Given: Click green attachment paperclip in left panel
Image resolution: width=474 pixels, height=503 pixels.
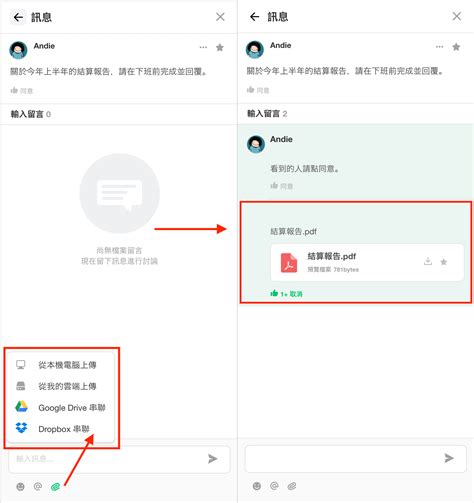Looking at the screenshot, I should (55, 487).
